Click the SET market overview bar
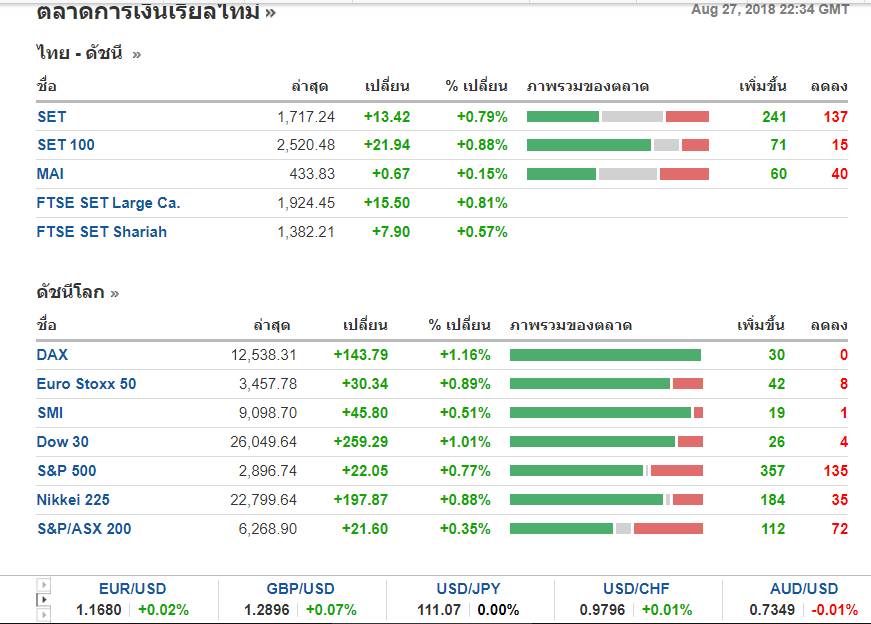This screenshot has height=624, width=871. (618, 117)
